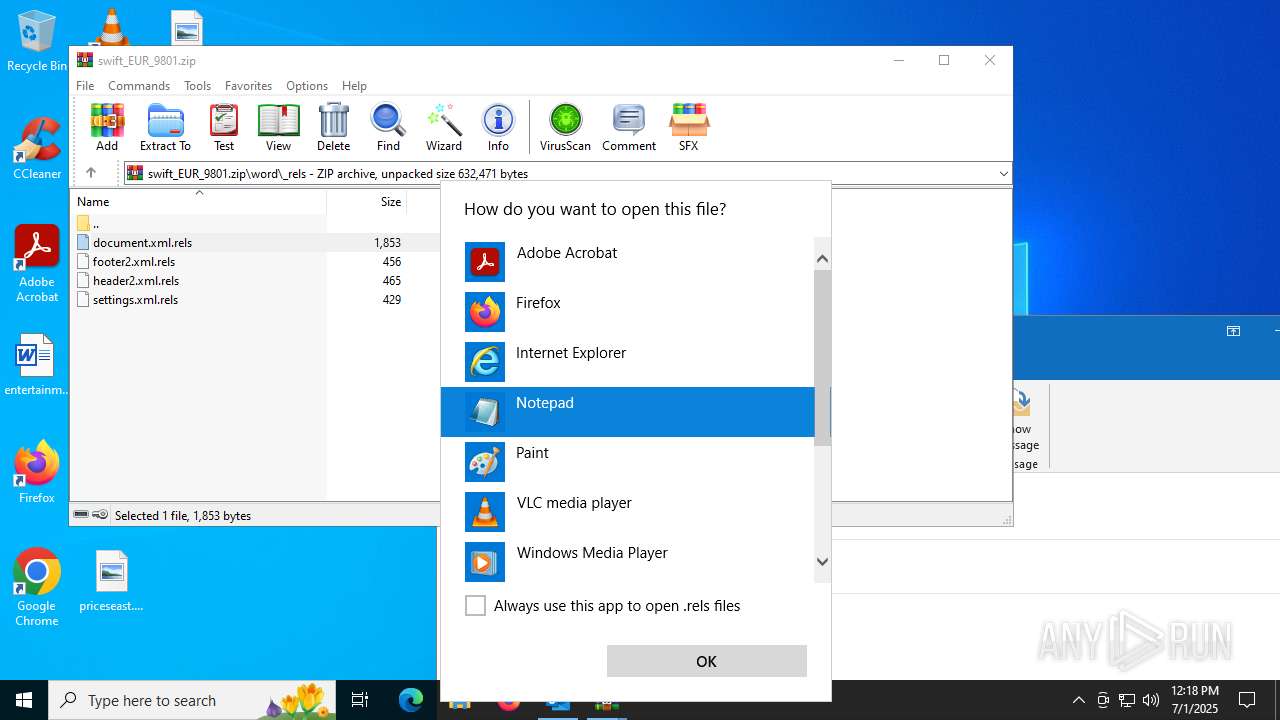Click the Extract To toolbar icon
Viewport: 1280px width, 720px height.
pyautogui.click(x=165, y=127)
